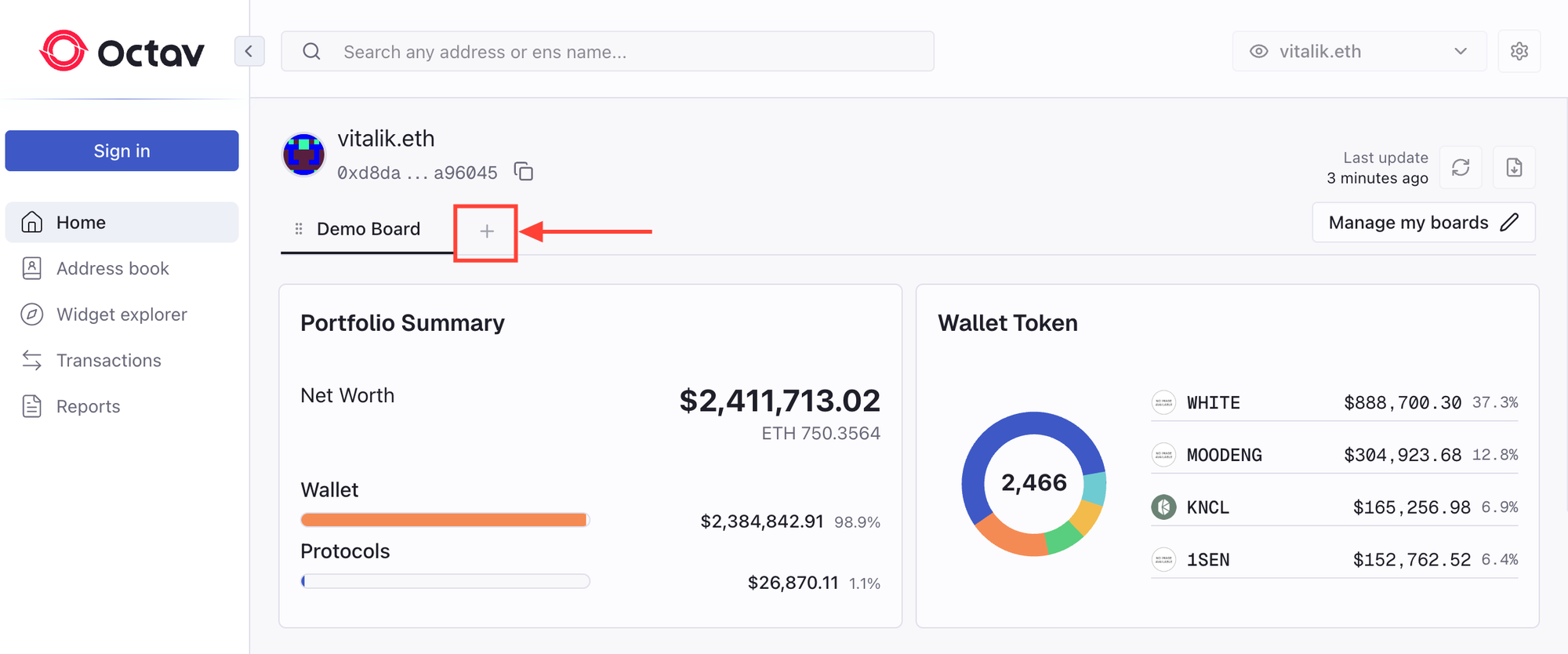Screen dimensions: 1568x654
Task: Copy wallet address 0xd8da...a96045
Action: (524, 171)
